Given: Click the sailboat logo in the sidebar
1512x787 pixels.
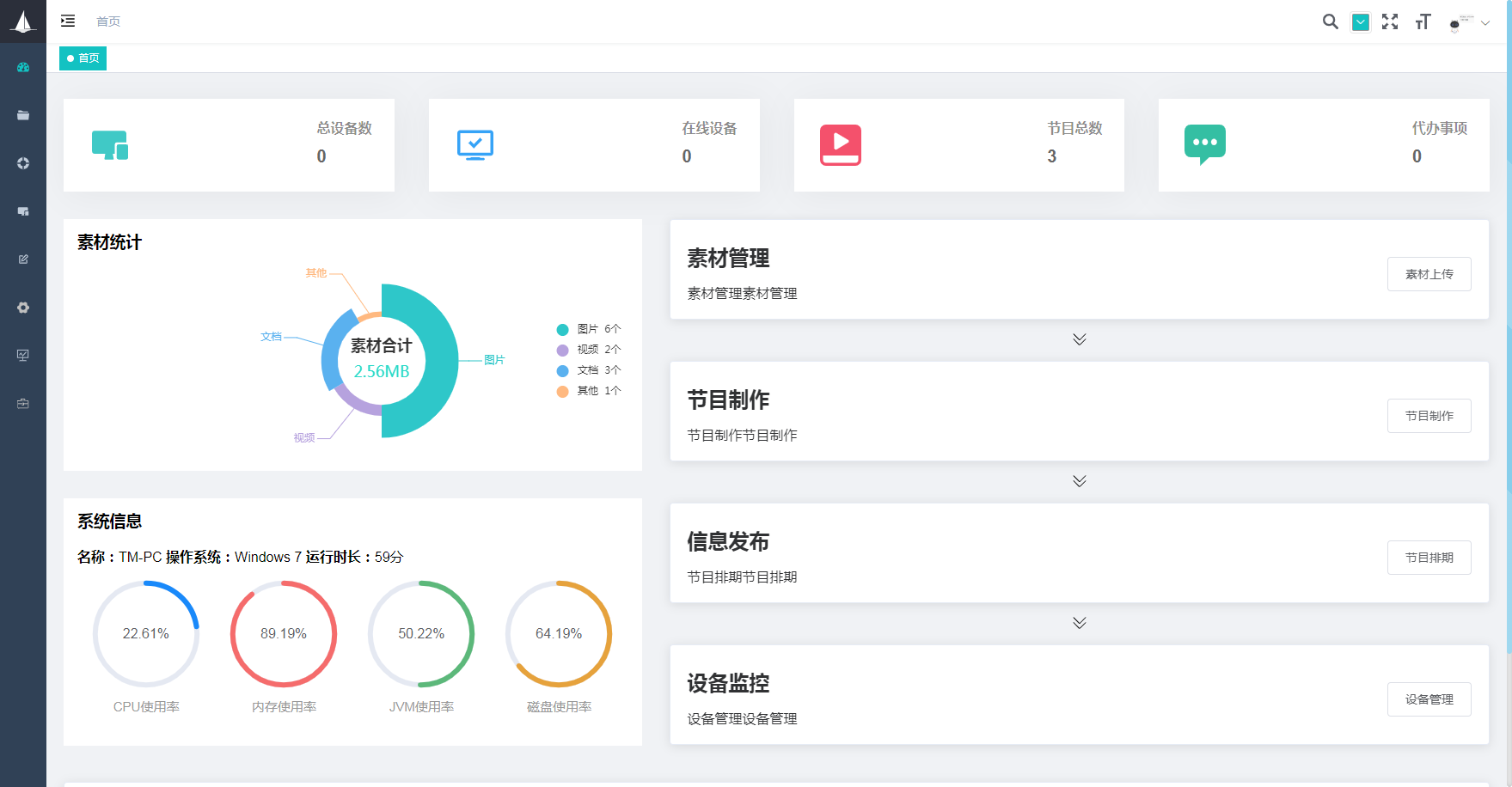Looking at the screenshot, I should point(23,21).
